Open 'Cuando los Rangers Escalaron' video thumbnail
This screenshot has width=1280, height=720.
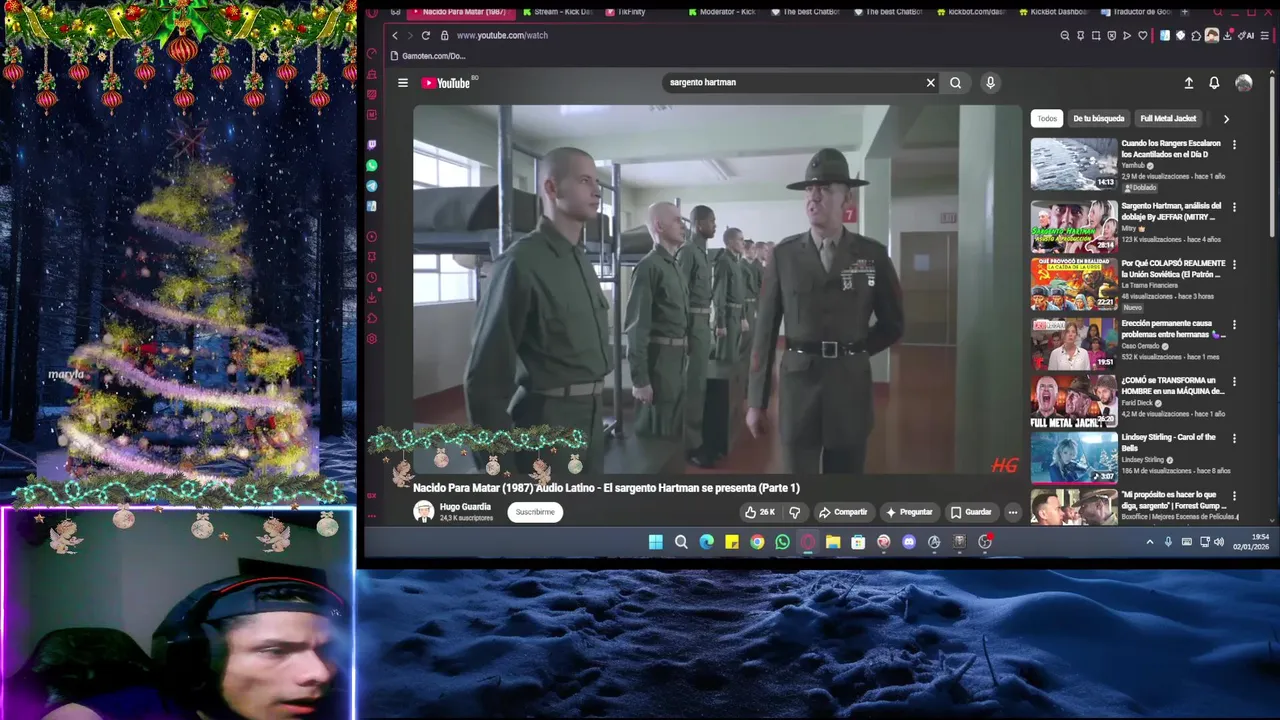[1074, 164]
